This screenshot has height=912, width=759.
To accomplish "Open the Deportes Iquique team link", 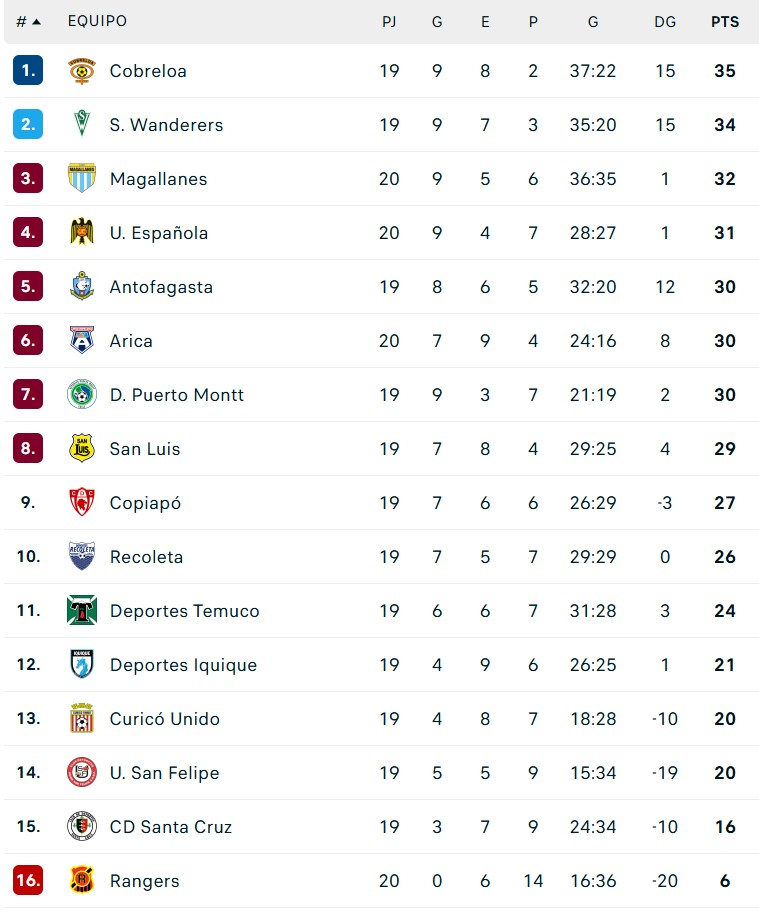I will click(183, 665).
